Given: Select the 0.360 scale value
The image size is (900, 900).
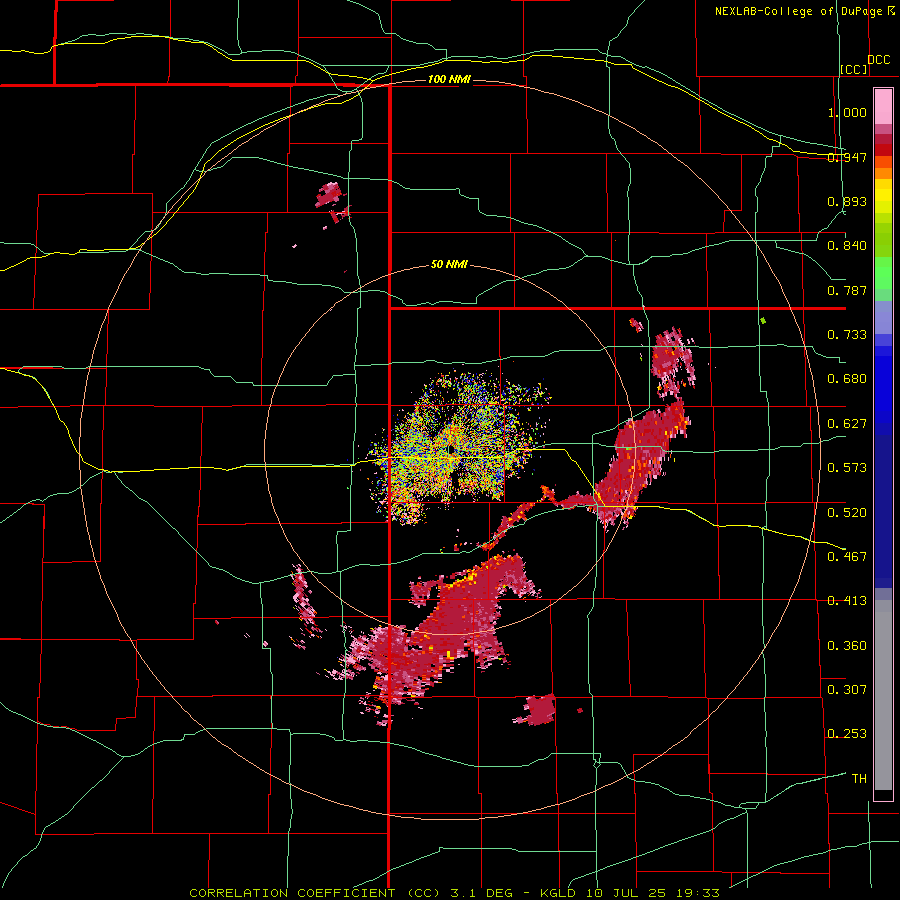Looking at the screenshot, I should (x=847, y=646).
